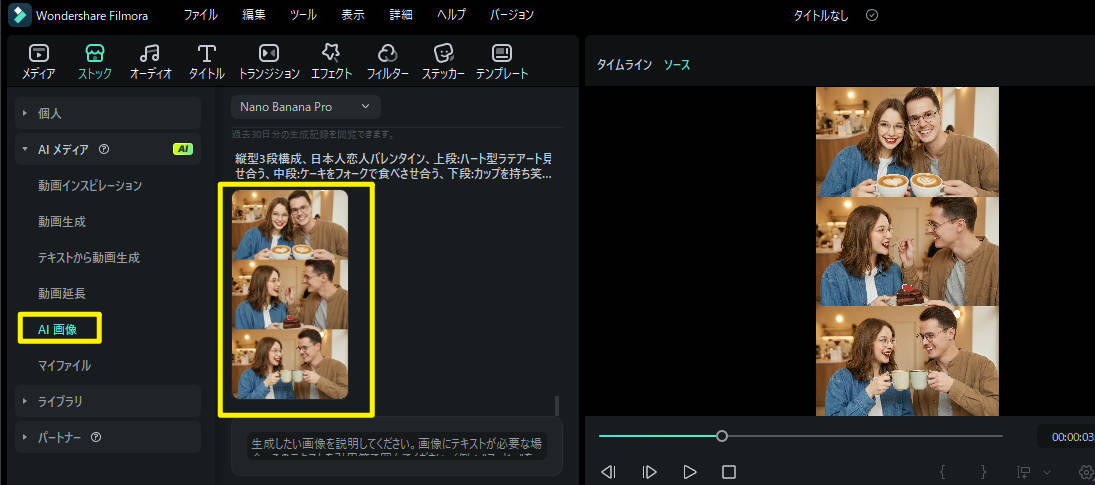The height and width of the screenshot is (485, 1095).
Task: Click the prompt text starting 縦型3段構成
Action: coord(395,167)
